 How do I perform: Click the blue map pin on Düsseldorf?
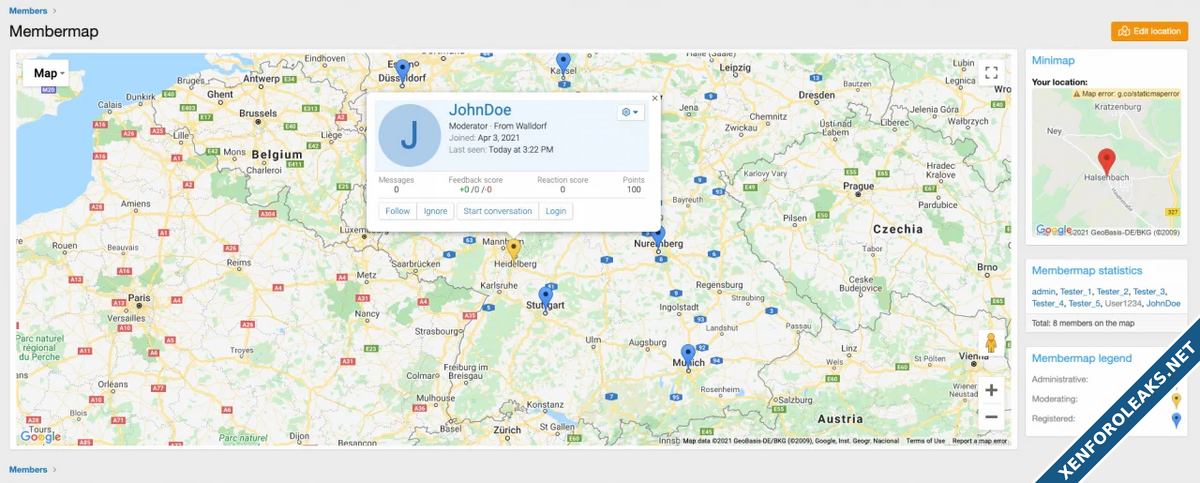402,68
